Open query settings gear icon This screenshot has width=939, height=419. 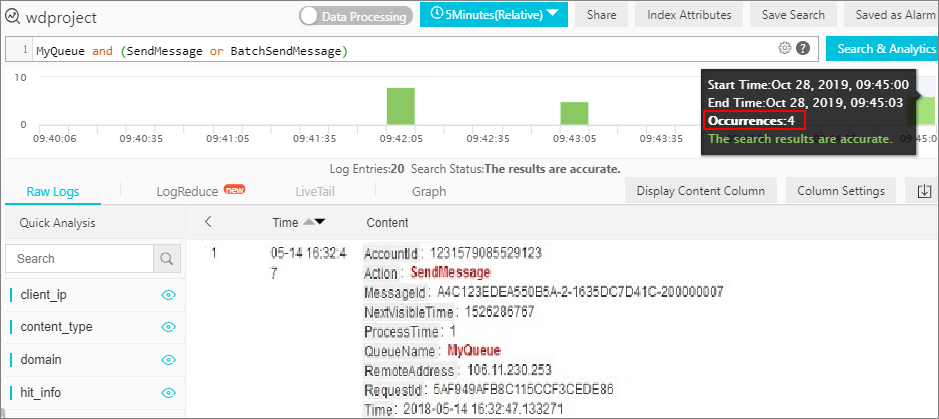coord(784,48)
